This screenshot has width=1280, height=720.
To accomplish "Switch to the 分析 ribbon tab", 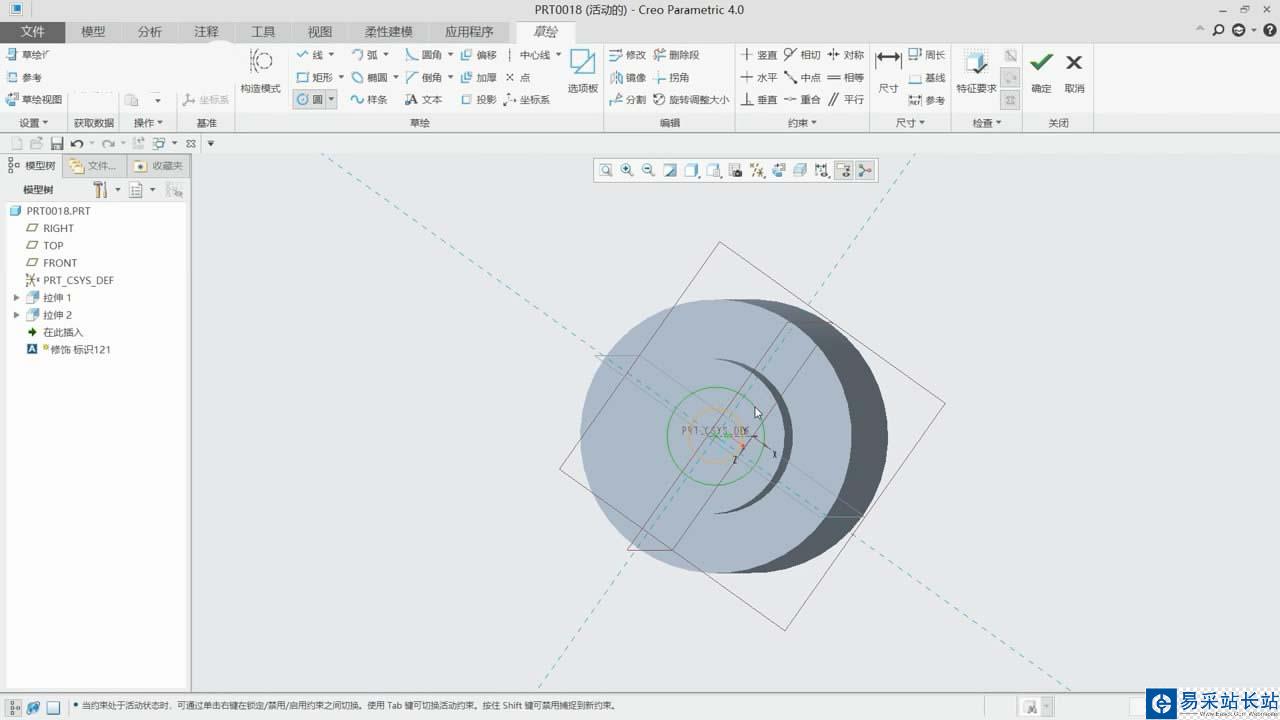I will (150, 32).
